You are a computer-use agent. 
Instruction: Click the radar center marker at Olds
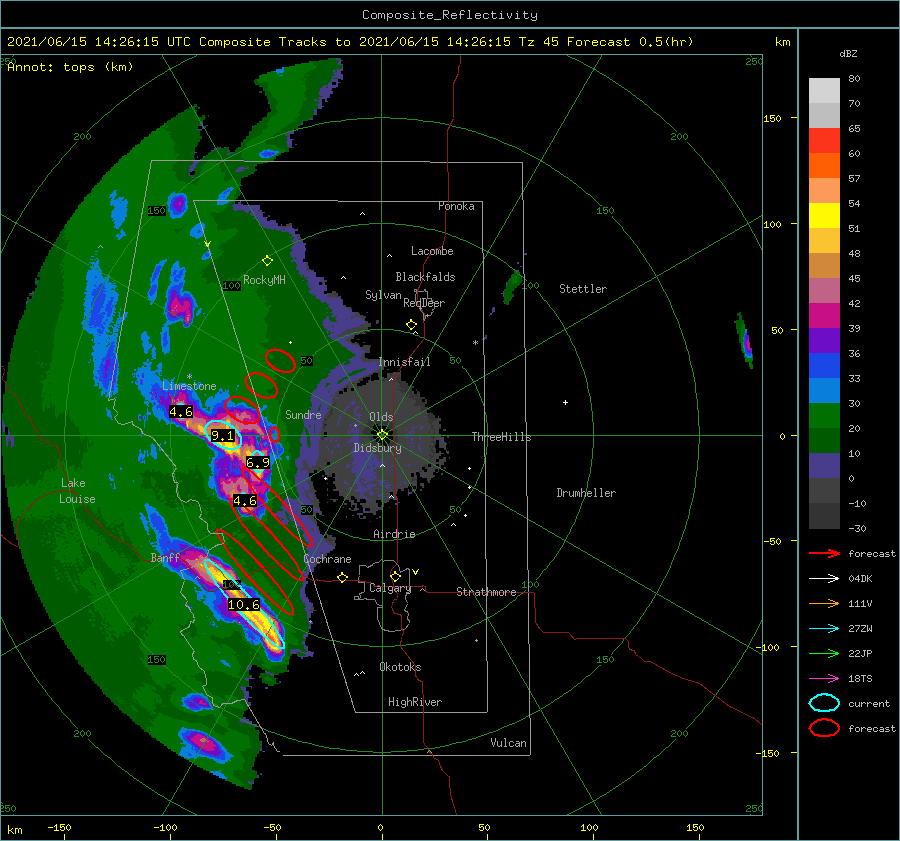point(382,435)
